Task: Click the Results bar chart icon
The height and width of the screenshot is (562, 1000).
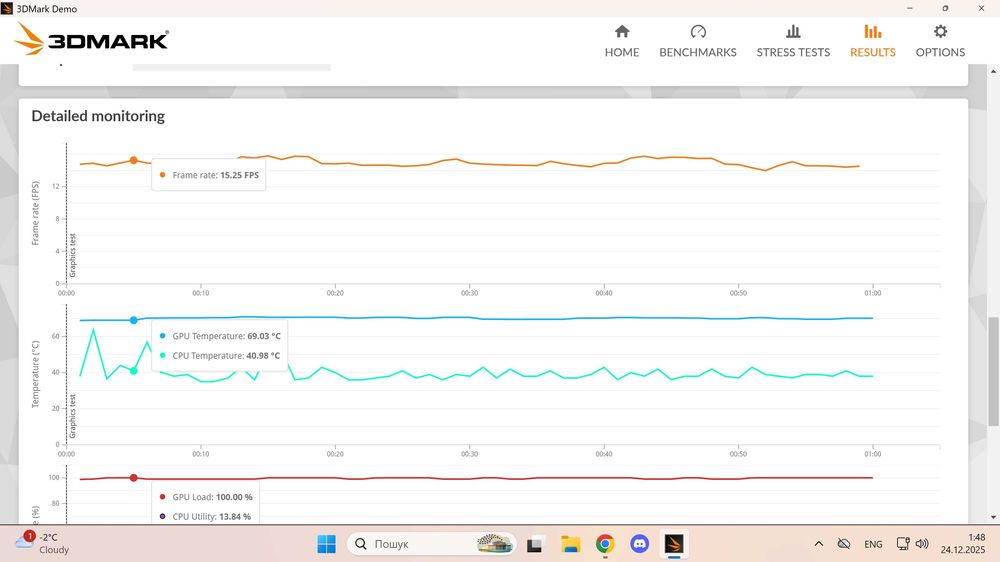Action: [x=872, y=32]
